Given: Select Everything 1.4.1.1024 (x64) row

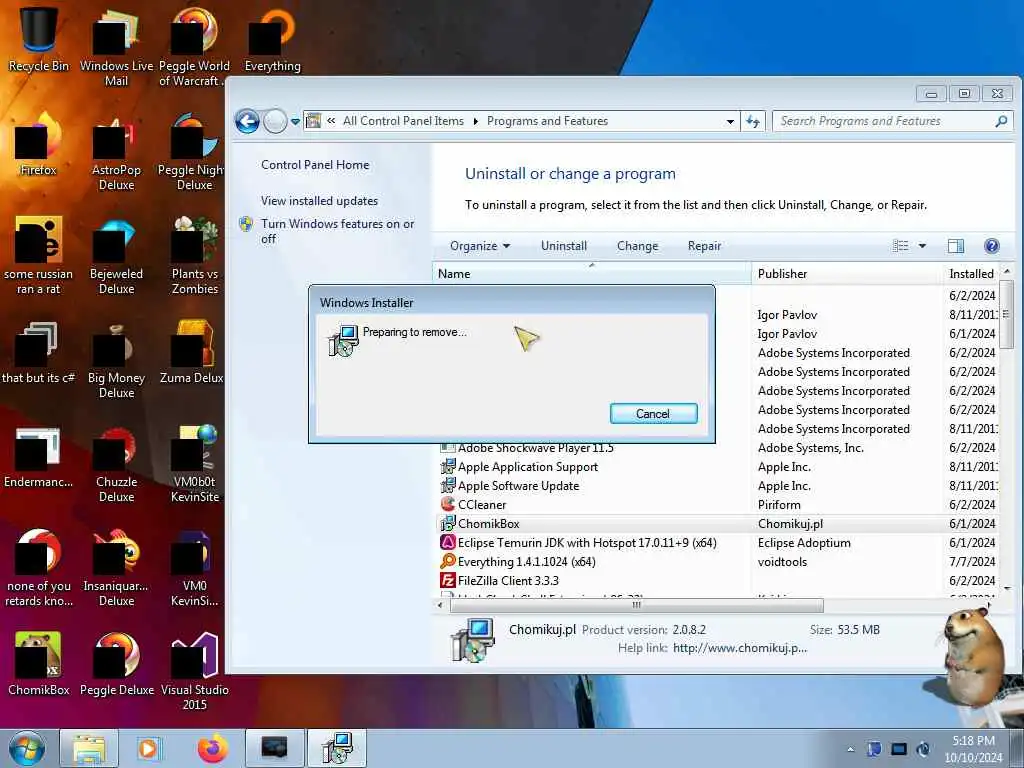Looking at the screenshot, I should click(x=716, y=562).
